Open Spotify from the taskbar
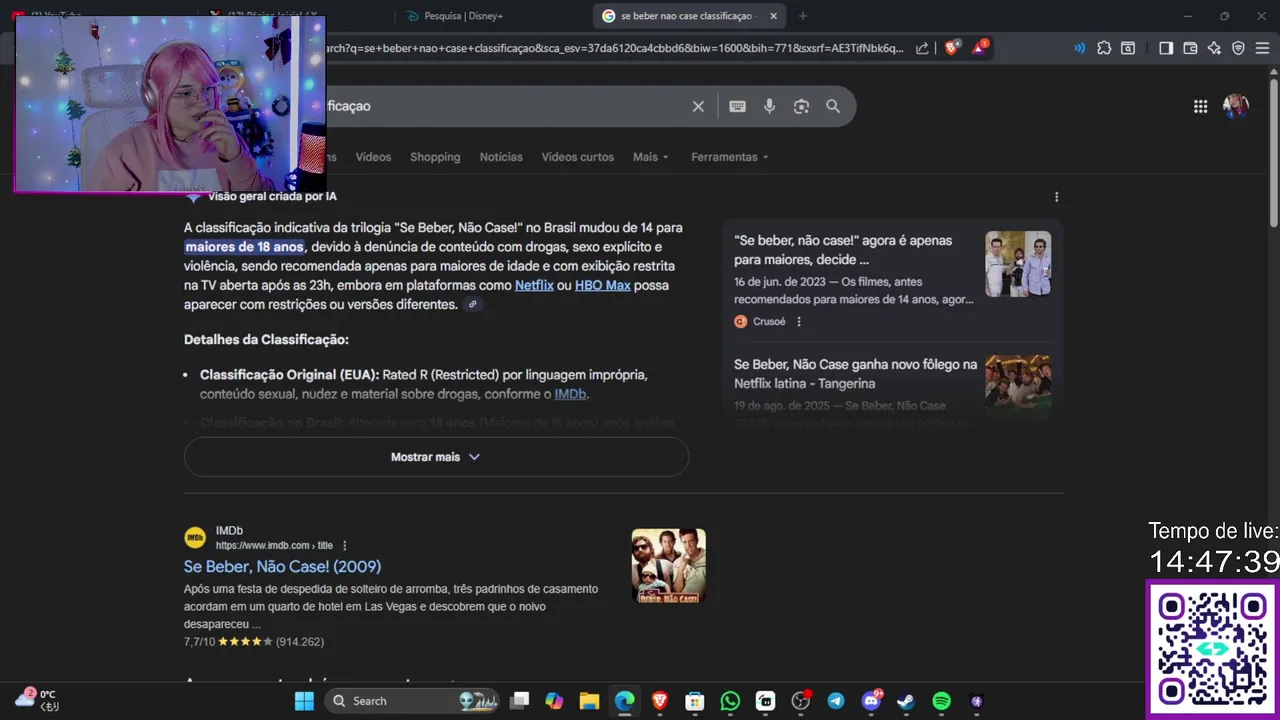The height and width of the screenshot is (720, 1280). click(x=941, y=701)
